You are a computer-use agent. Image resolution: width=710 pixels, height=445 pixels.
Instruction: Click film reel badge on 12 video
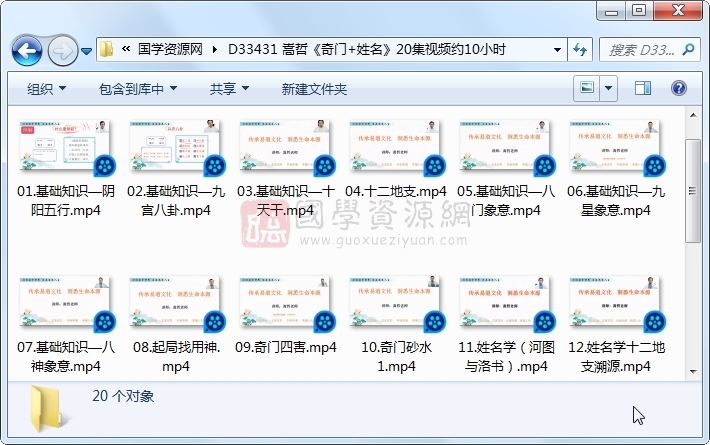tap(655, 322)
